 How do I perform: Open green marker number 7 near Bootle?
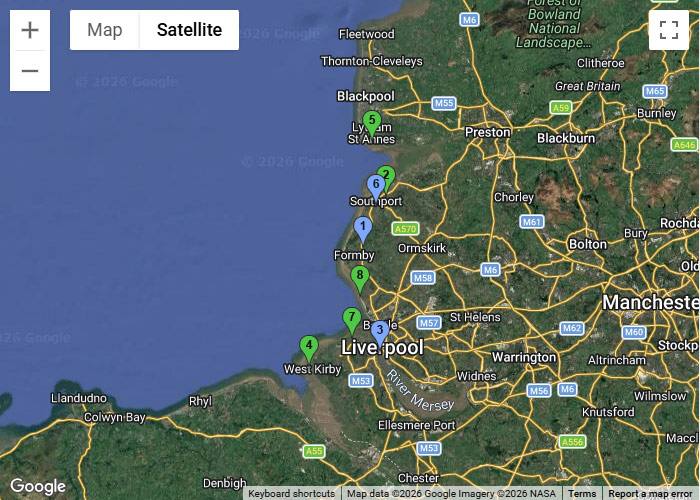point(352,321)
